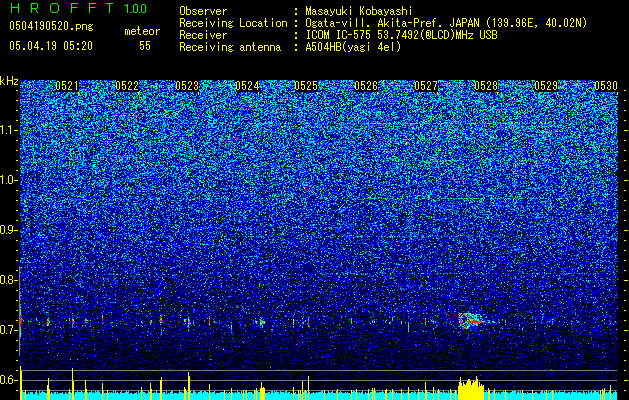Click the 'Receiving Location' label
Viewport: 629px width, 400px height.
pos(233,23)
